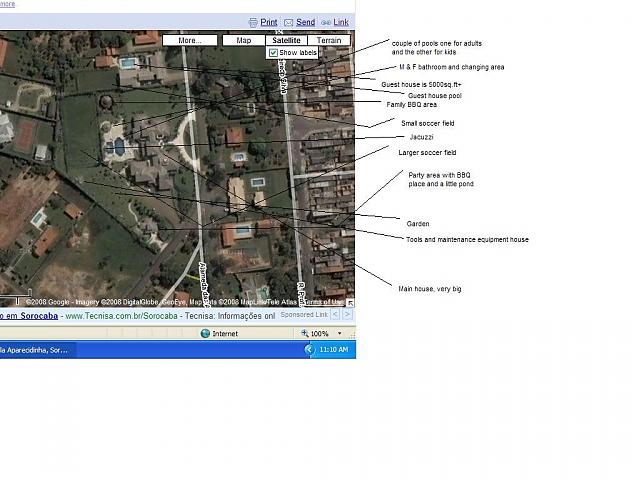
Task: Click the system tray expand arrow icon
Action: tap(310, 350)
